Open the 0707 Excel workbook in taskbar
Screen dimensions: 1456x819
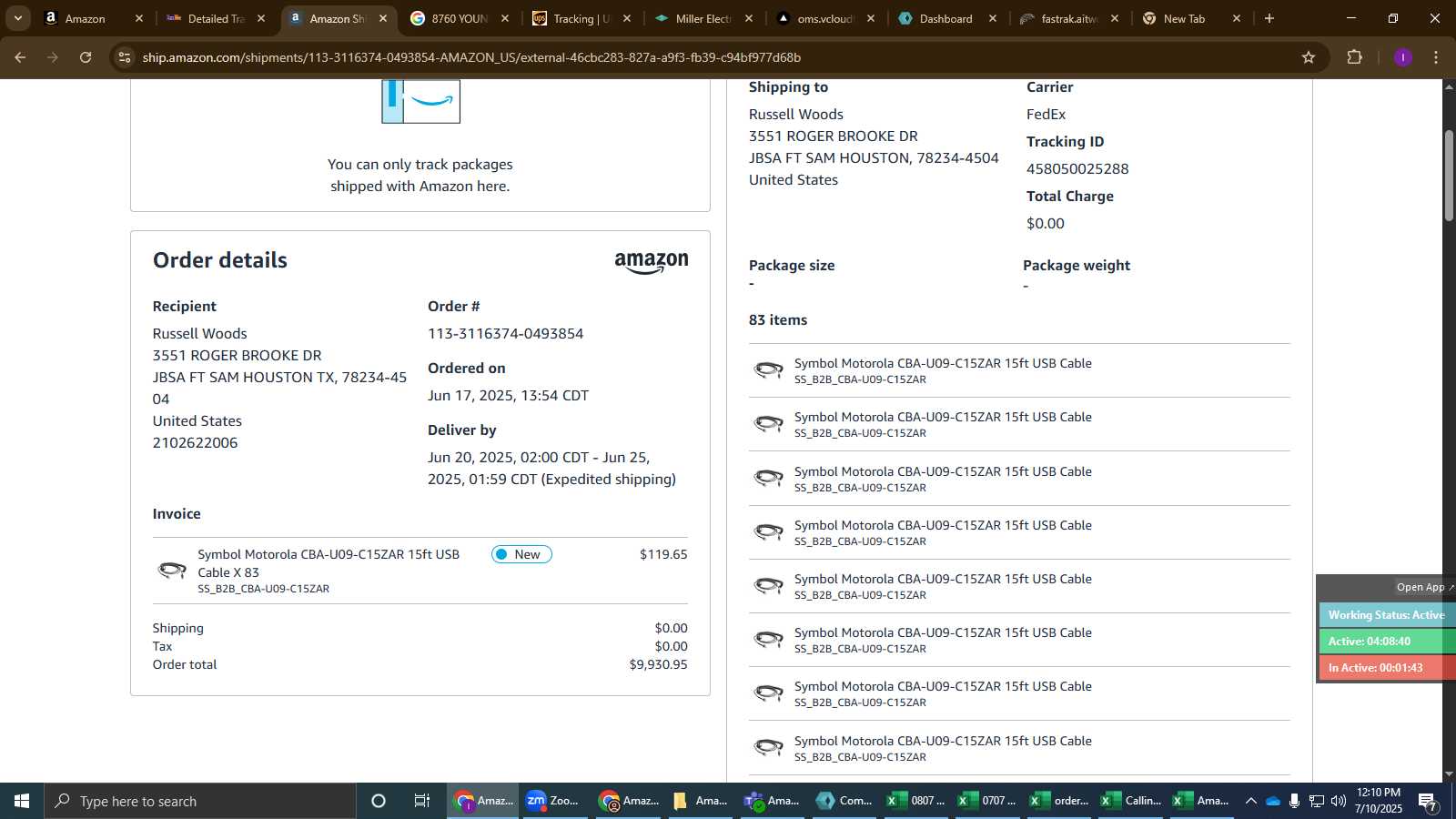tap(986, 801)
